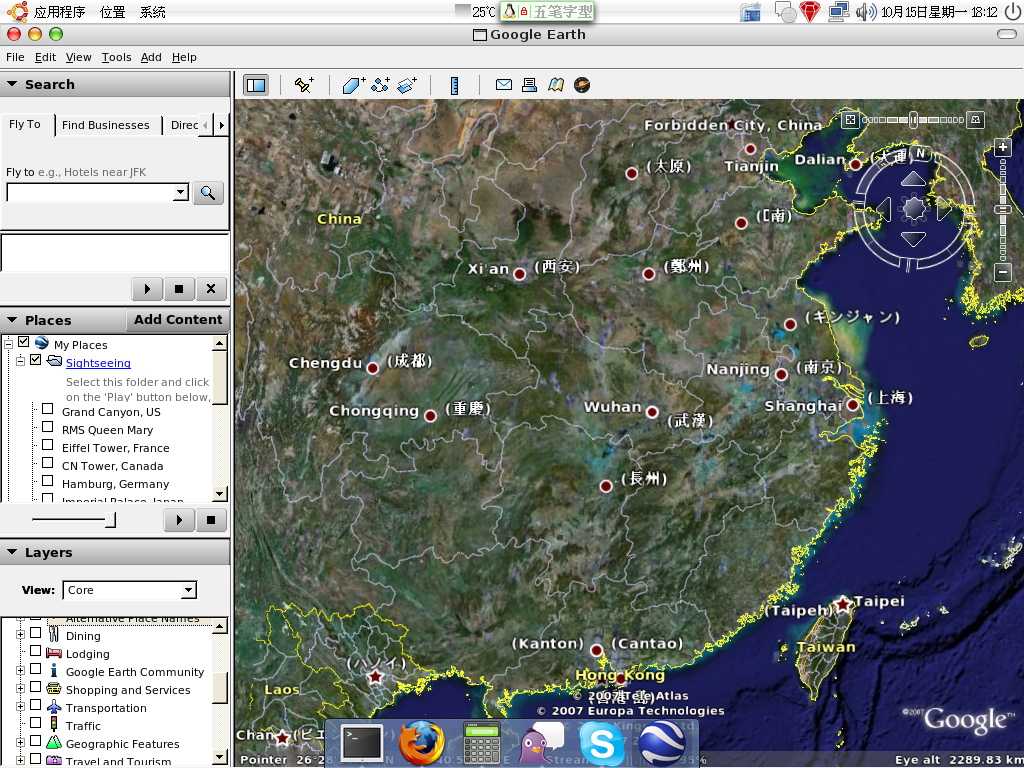Add an image overlay from the toolbar
1024x768 pixels.
coord(407,85)
